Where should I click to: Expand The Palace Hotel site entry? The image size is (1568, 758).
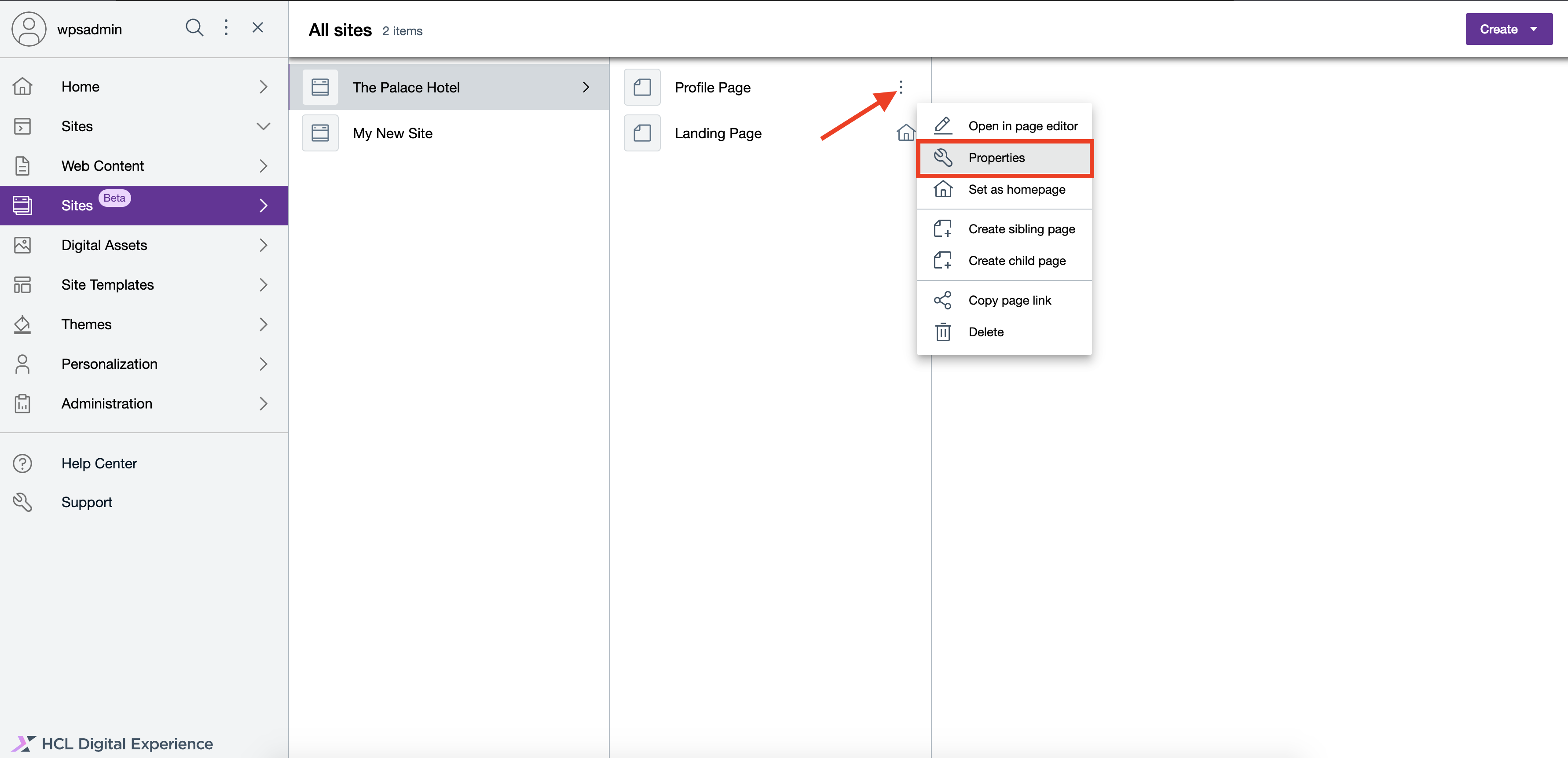tap(586, 87)
